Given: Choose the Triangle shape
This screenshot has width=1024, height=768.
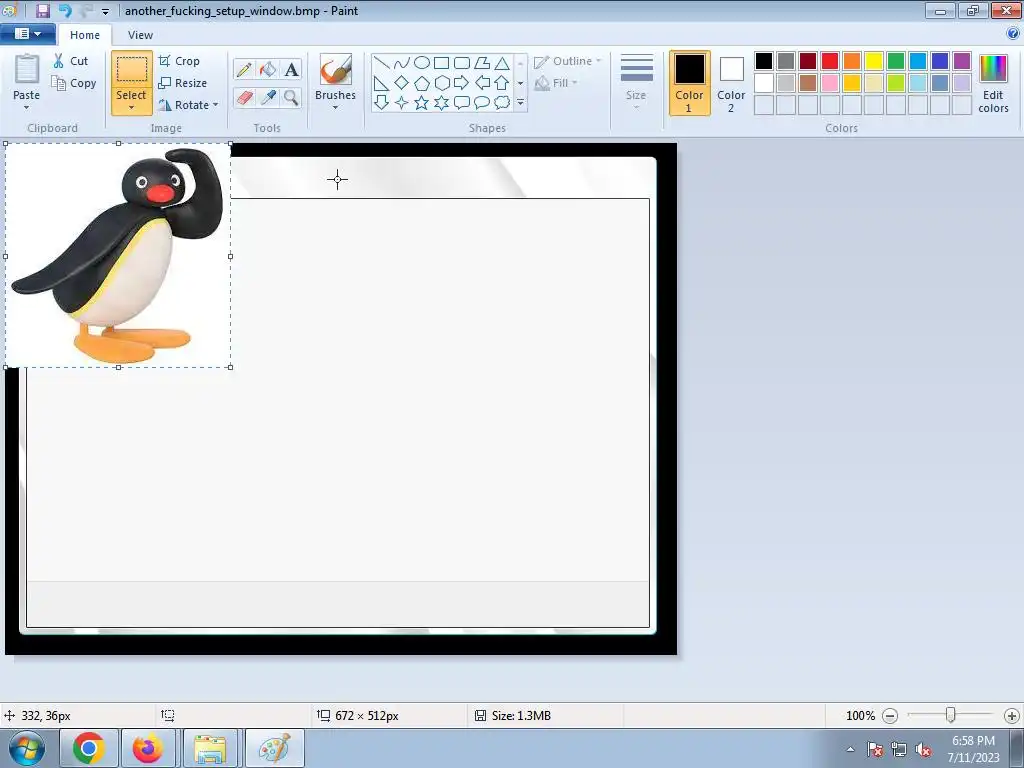Looking at the screenshot, I should pyautogui.click(x=502, y=63).
